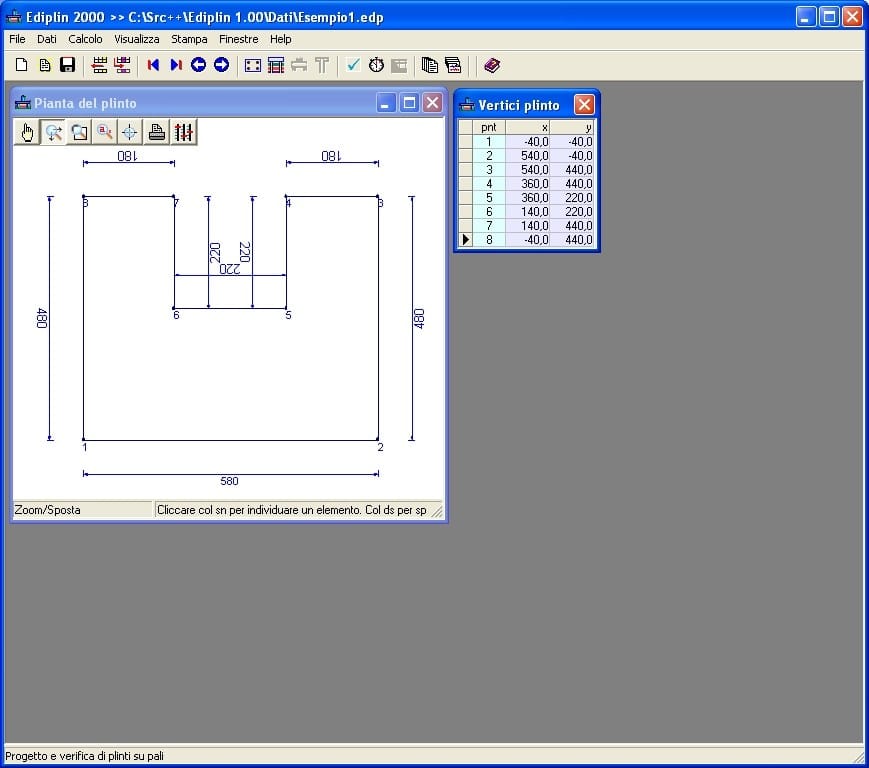
Task: Open the Calcolo menu
Action: [x=85, y=39]
